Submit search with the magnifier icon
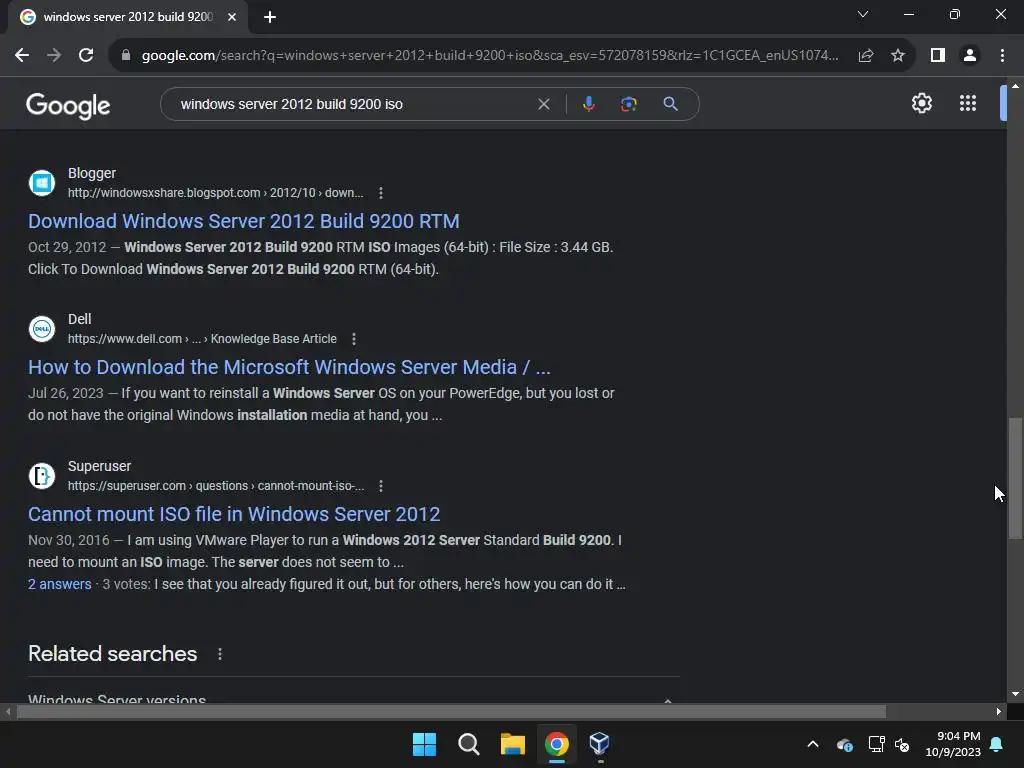This screenshot has height=768, width=1024. [x=670, y=104]
